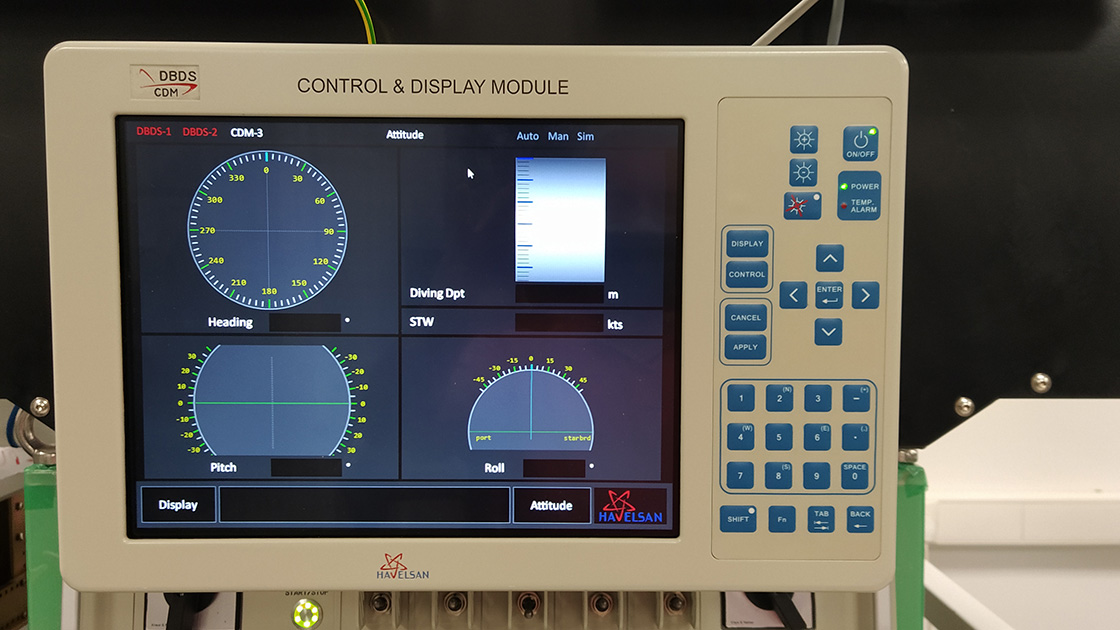Tap the DBDS CDM logo label
1120x630 pixels.
(x=165, y=83)
